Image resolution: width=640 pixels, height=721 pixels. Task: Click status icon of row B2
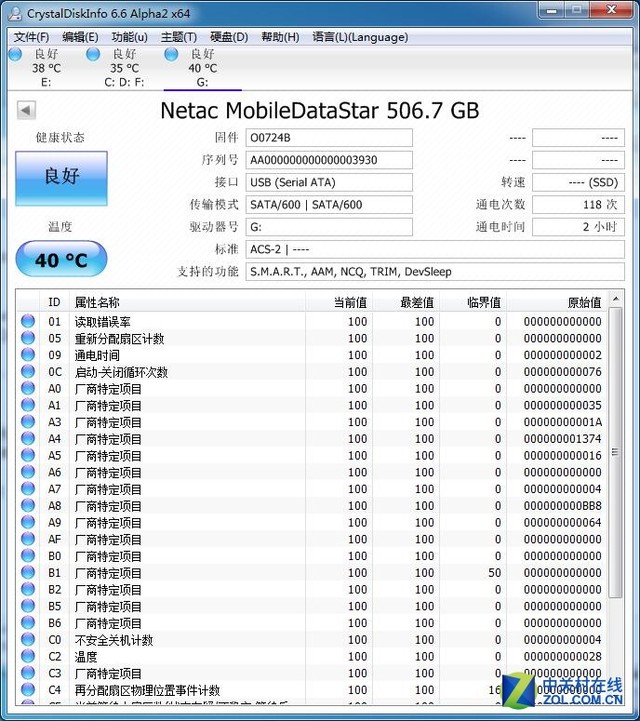pos(28,589)
